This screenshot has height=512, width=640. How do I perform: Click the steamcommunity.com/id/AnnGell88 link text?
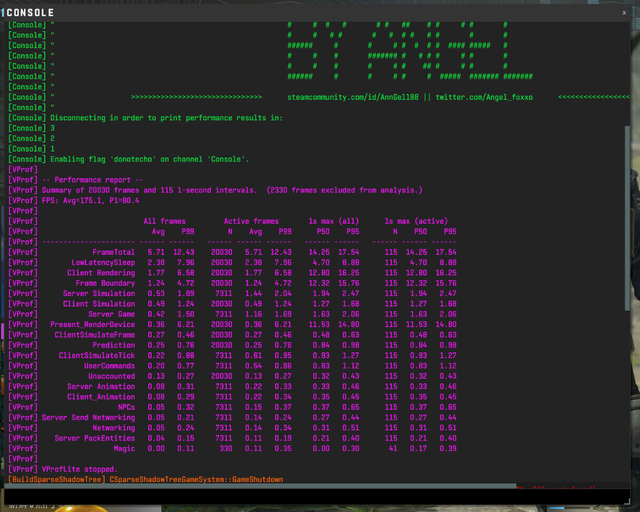tap(352, 97)
